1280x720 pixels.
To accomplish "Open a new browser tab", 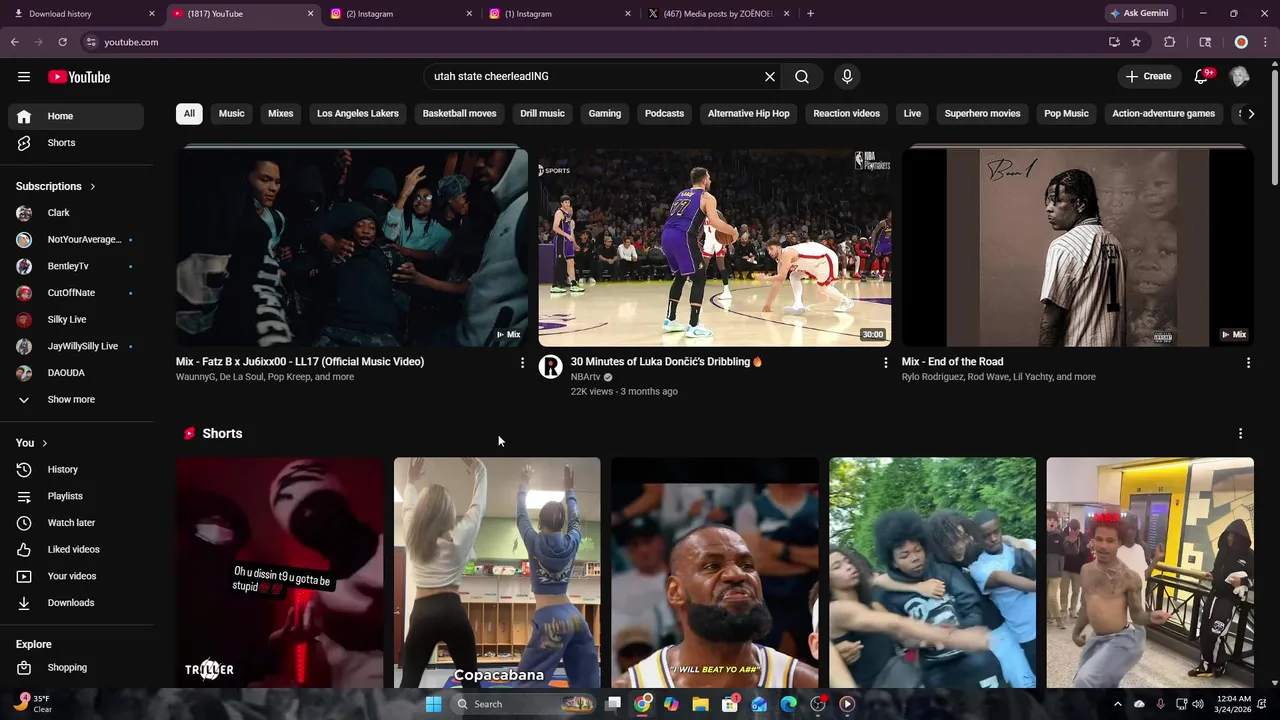I will click(810, 14).
